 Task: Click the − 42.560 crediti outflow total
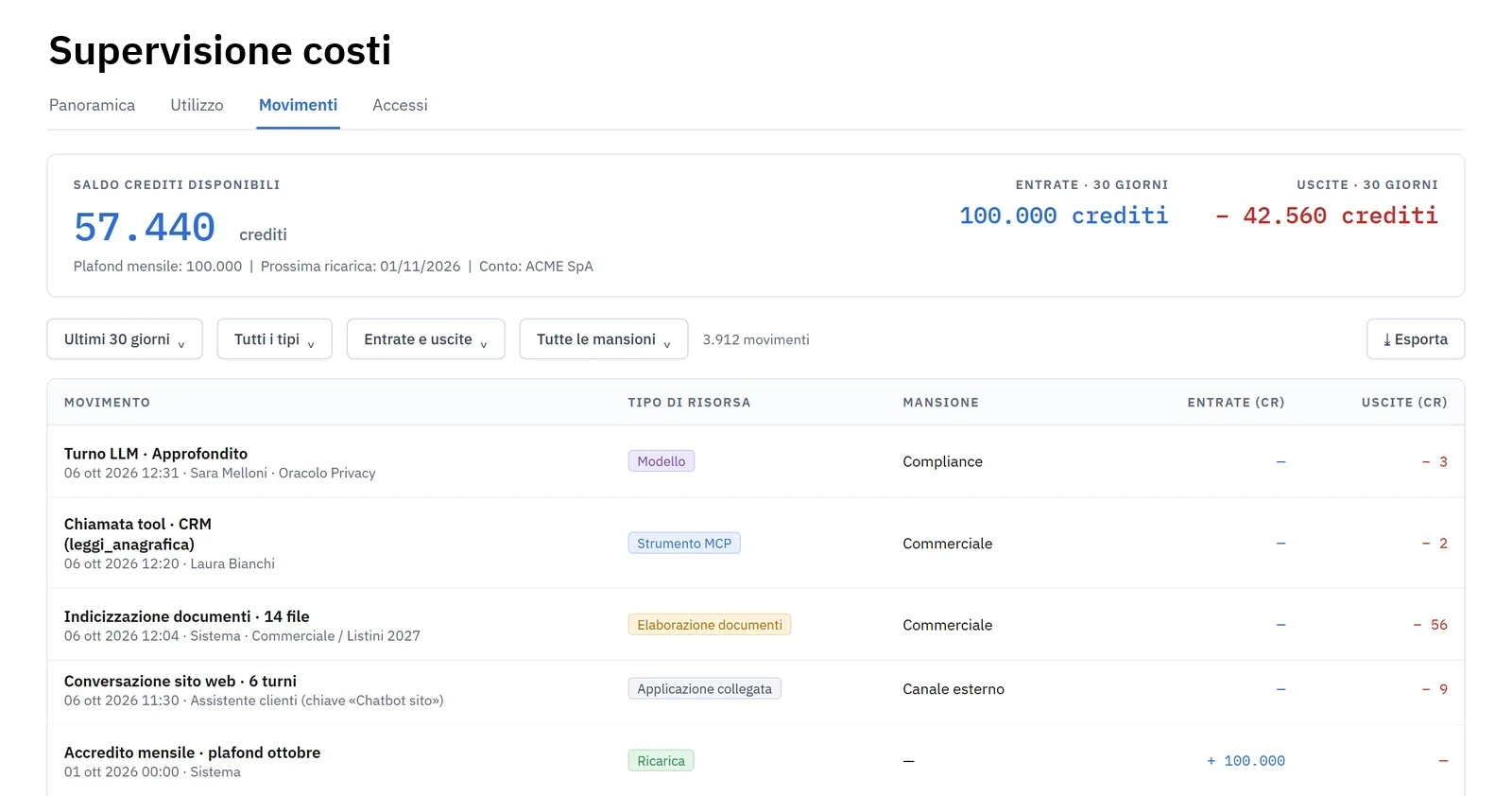(1326, 216)
